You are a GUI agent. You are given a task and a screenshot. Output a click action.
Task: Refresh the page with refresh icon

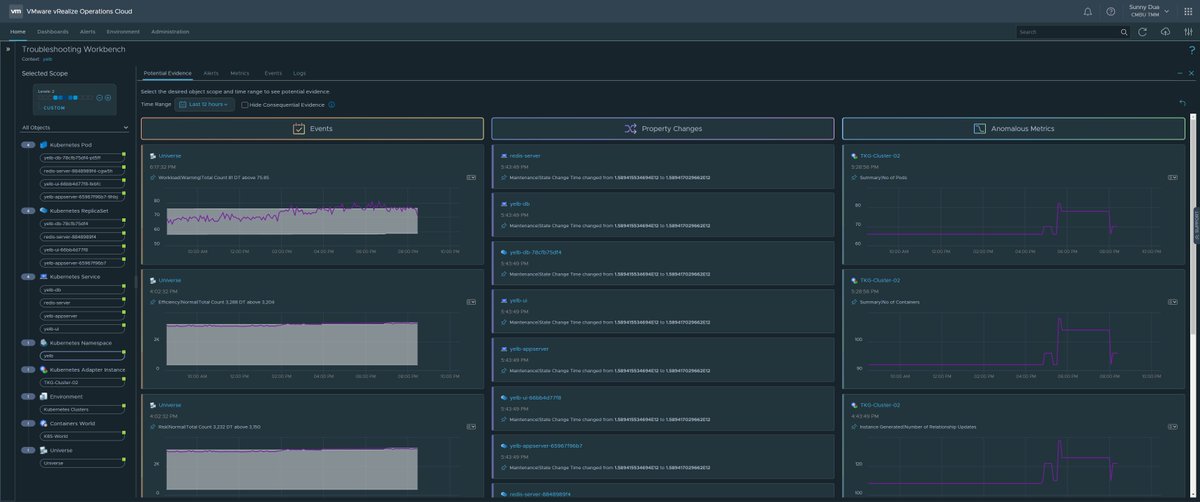tap(1143, 32)
